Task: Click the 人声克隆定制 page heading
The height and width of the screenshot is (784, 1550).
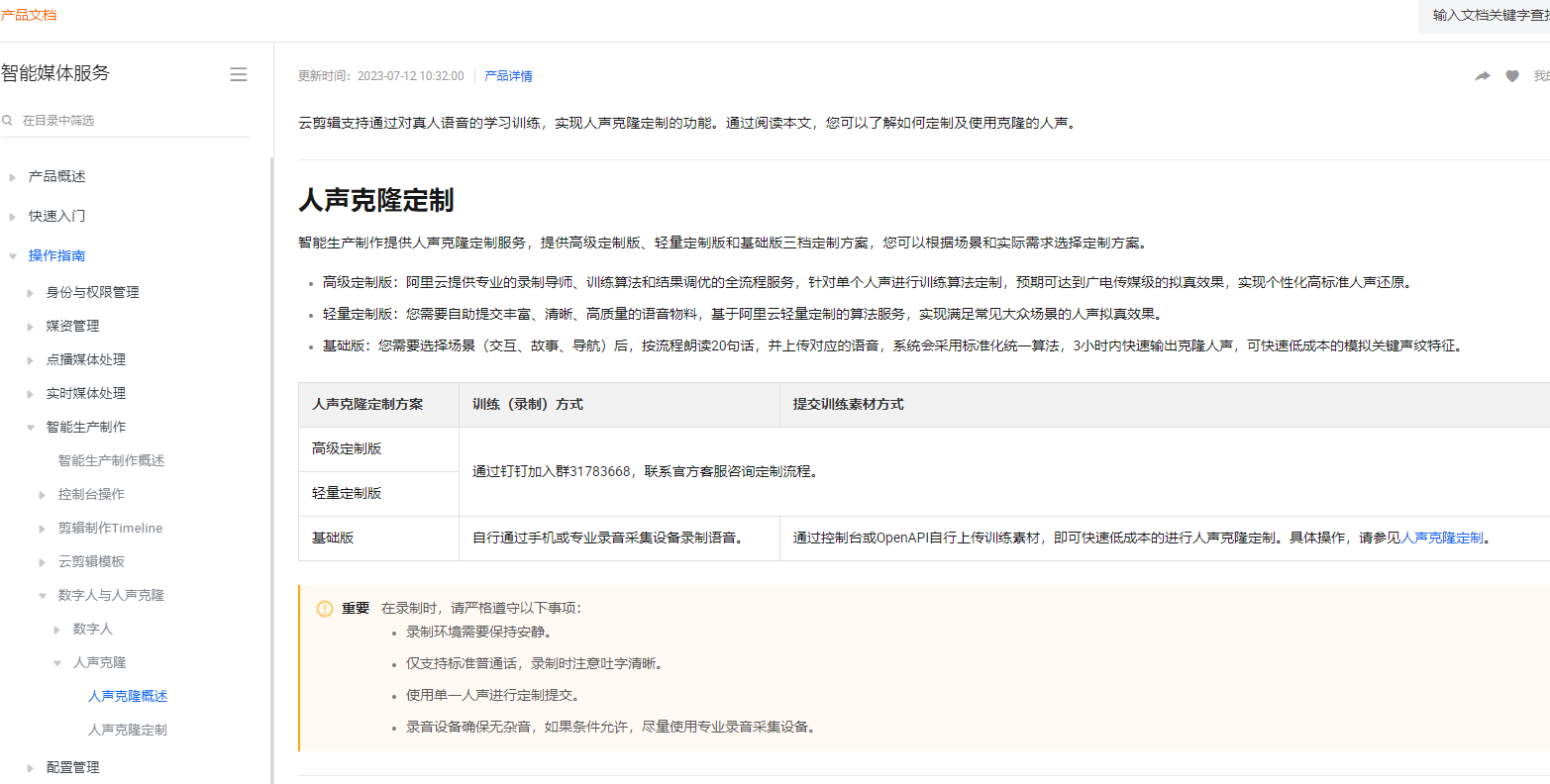Action: (x=376, y=200)
